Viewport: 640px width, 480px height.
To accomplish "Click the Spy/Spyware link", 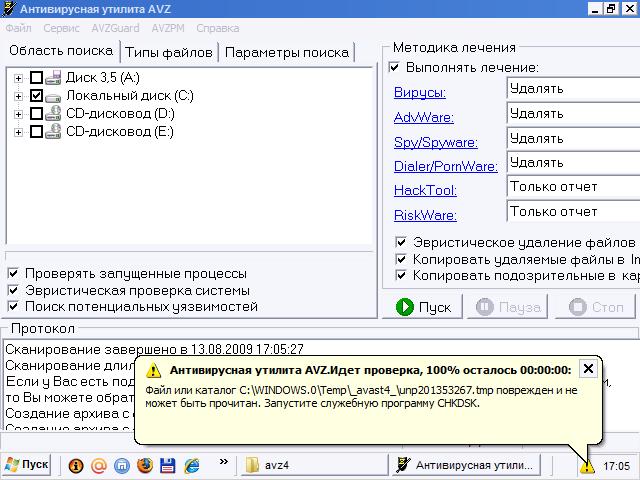I will click(x=436, y=142).
